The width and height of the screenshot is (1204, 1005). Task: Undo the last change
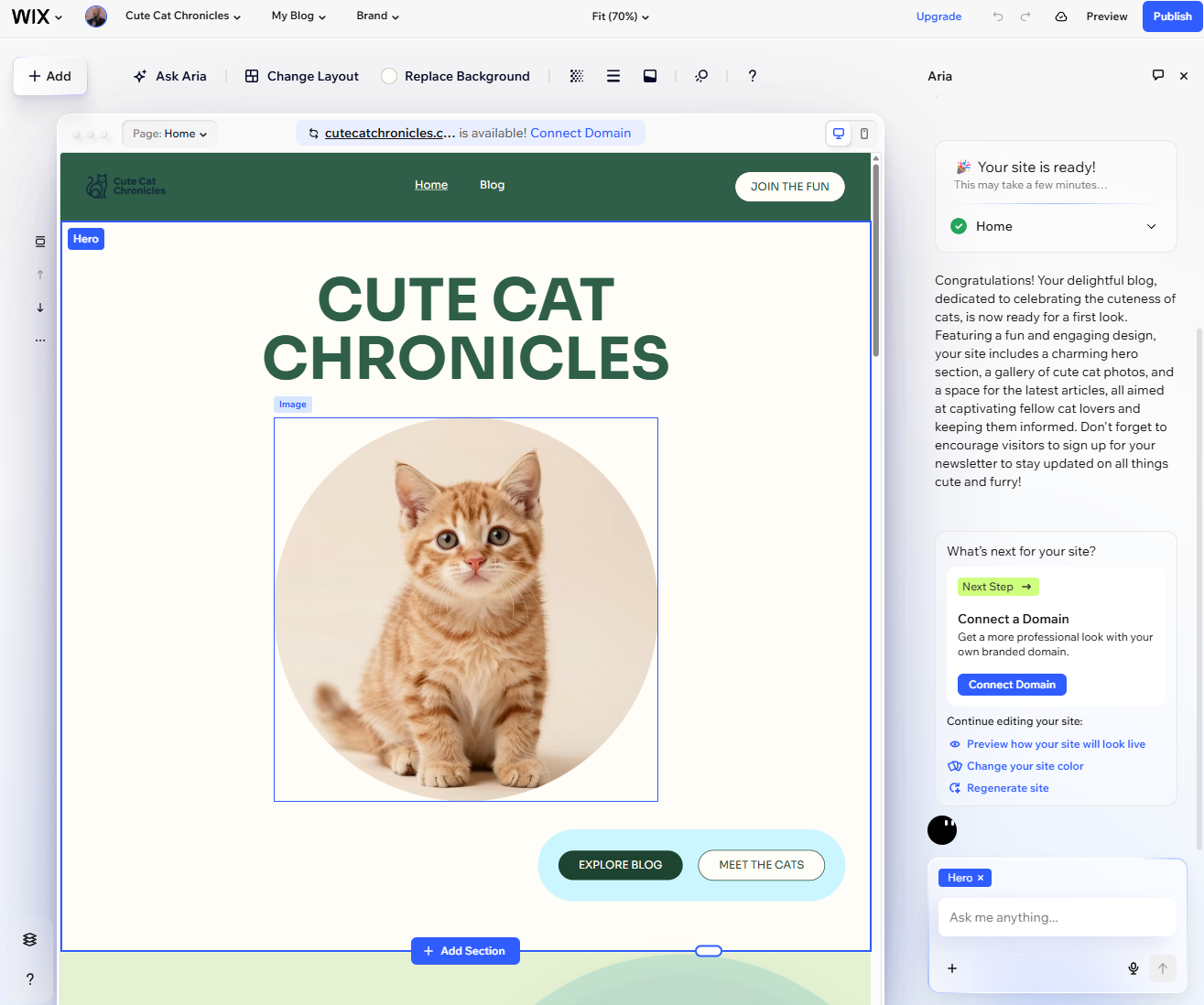[x=997, y=16]
